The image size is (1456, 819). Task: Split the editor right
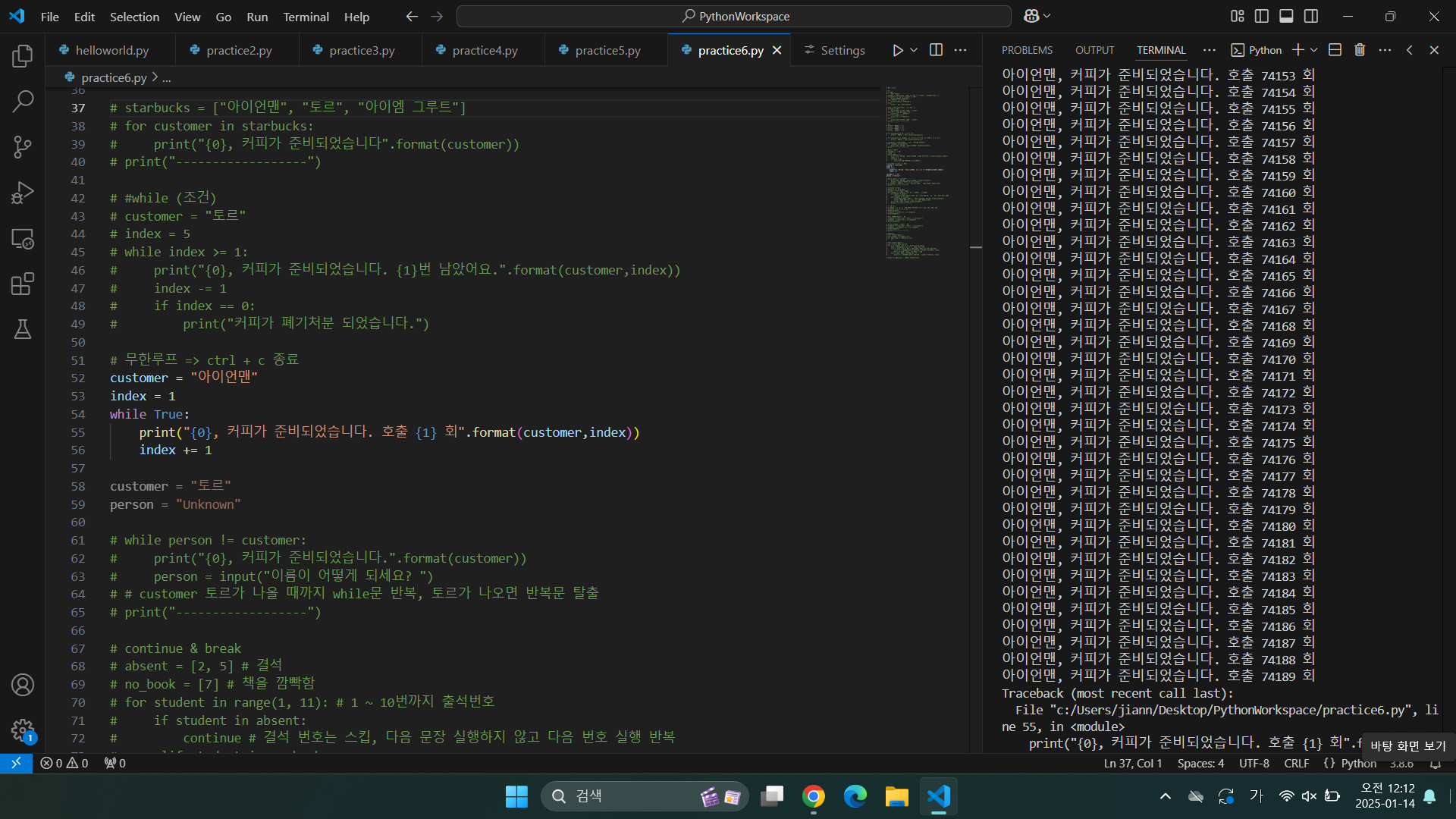coord(936,50)
